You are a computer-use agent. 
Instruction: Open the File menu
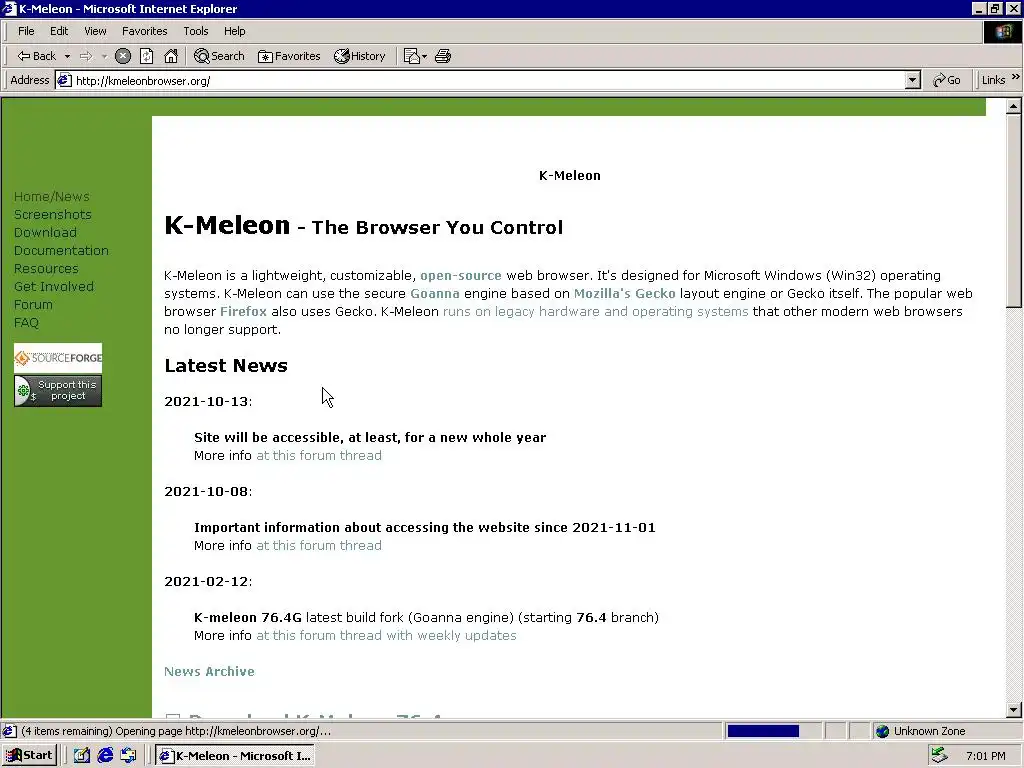point(26,31)
